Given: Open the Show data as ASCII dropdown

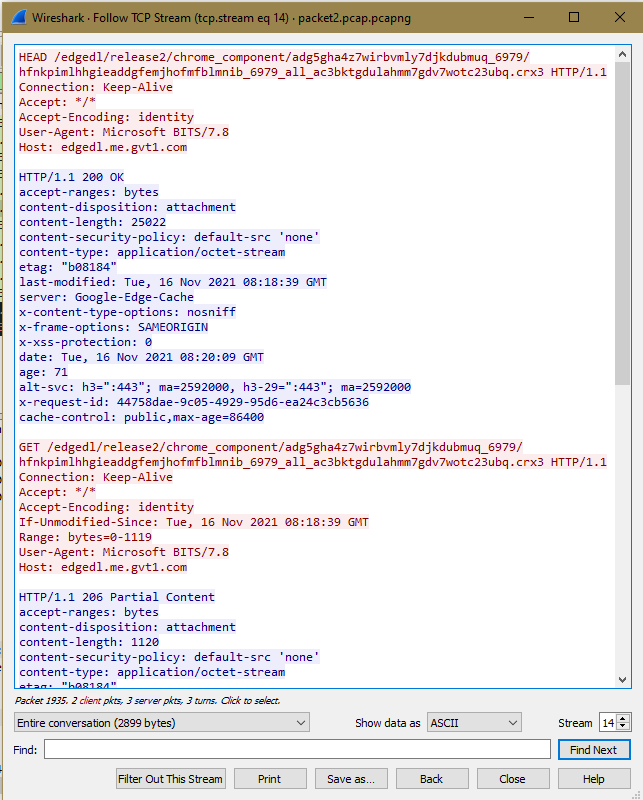Looking at the screenshot, I should coord(473,722).
